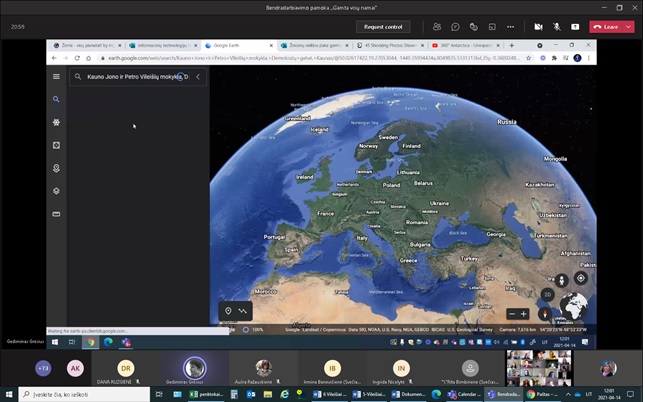Open Calendar Teams taskbar item
This screenshot has height=402, width=645.
click(x=464, y=394)
